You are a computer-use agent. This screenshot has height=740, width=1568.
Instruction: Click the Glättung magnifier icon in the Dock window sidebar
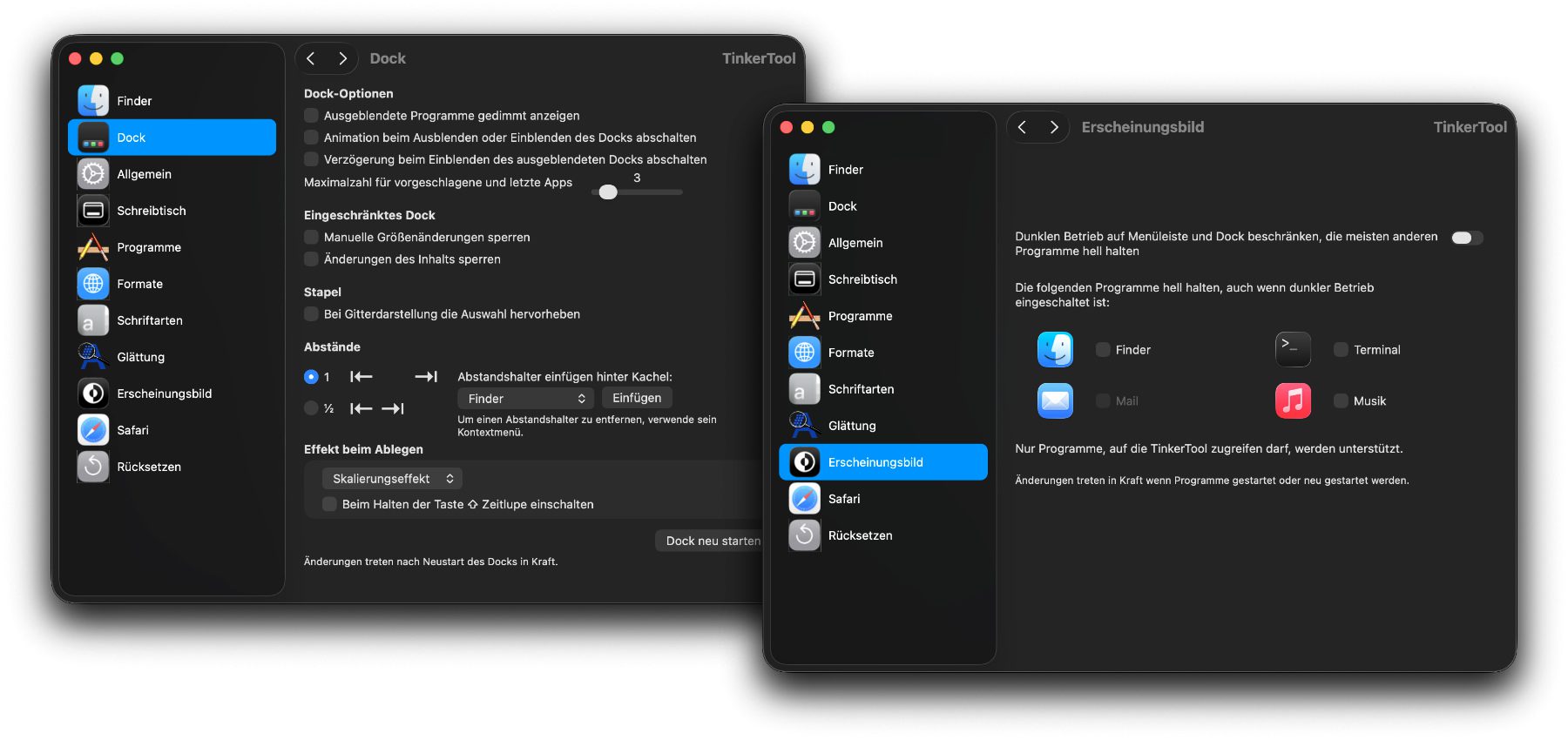pyautogui.click(x=93, y=357)
